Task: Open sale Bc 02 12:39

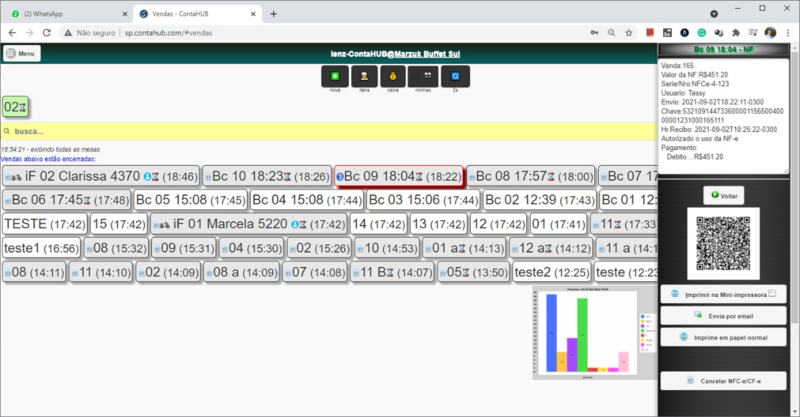Action: [x=539, y=200]
